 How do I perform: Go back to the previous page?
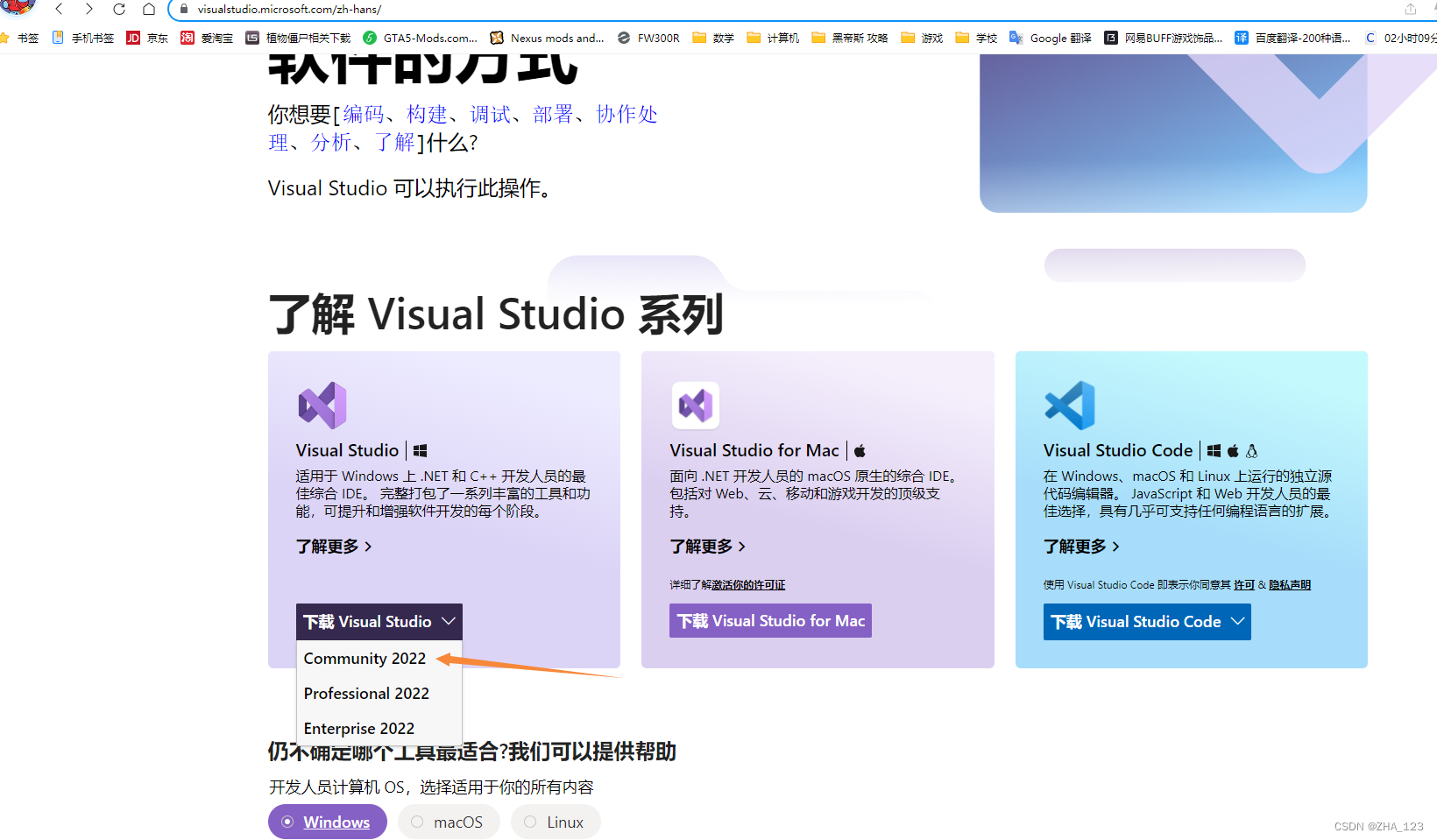[59, 9]
